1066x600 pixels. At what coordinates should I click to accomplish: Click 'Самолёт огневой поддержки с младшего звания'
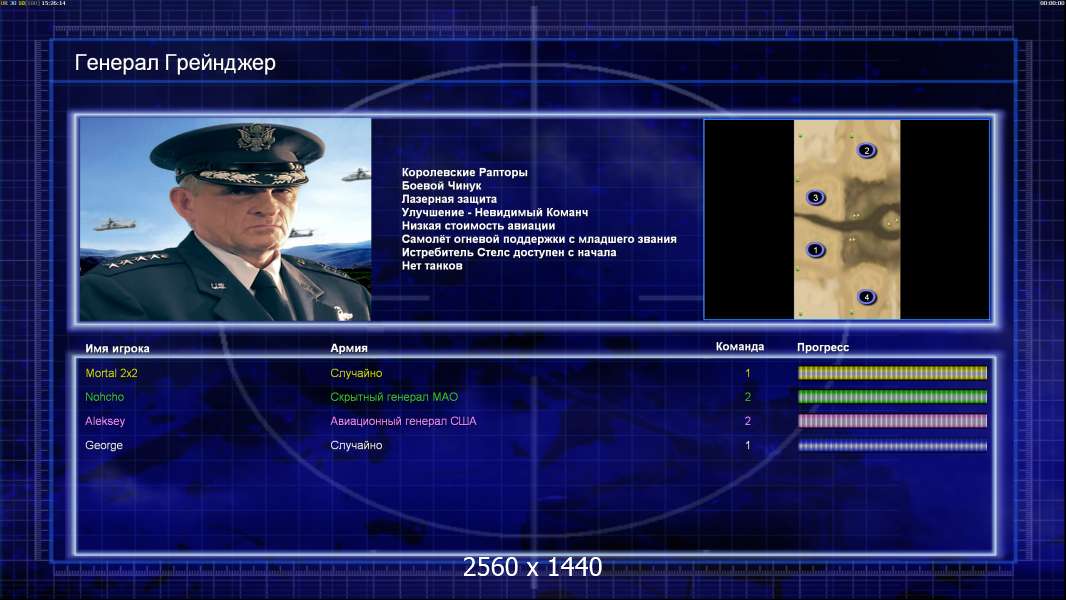538,239
